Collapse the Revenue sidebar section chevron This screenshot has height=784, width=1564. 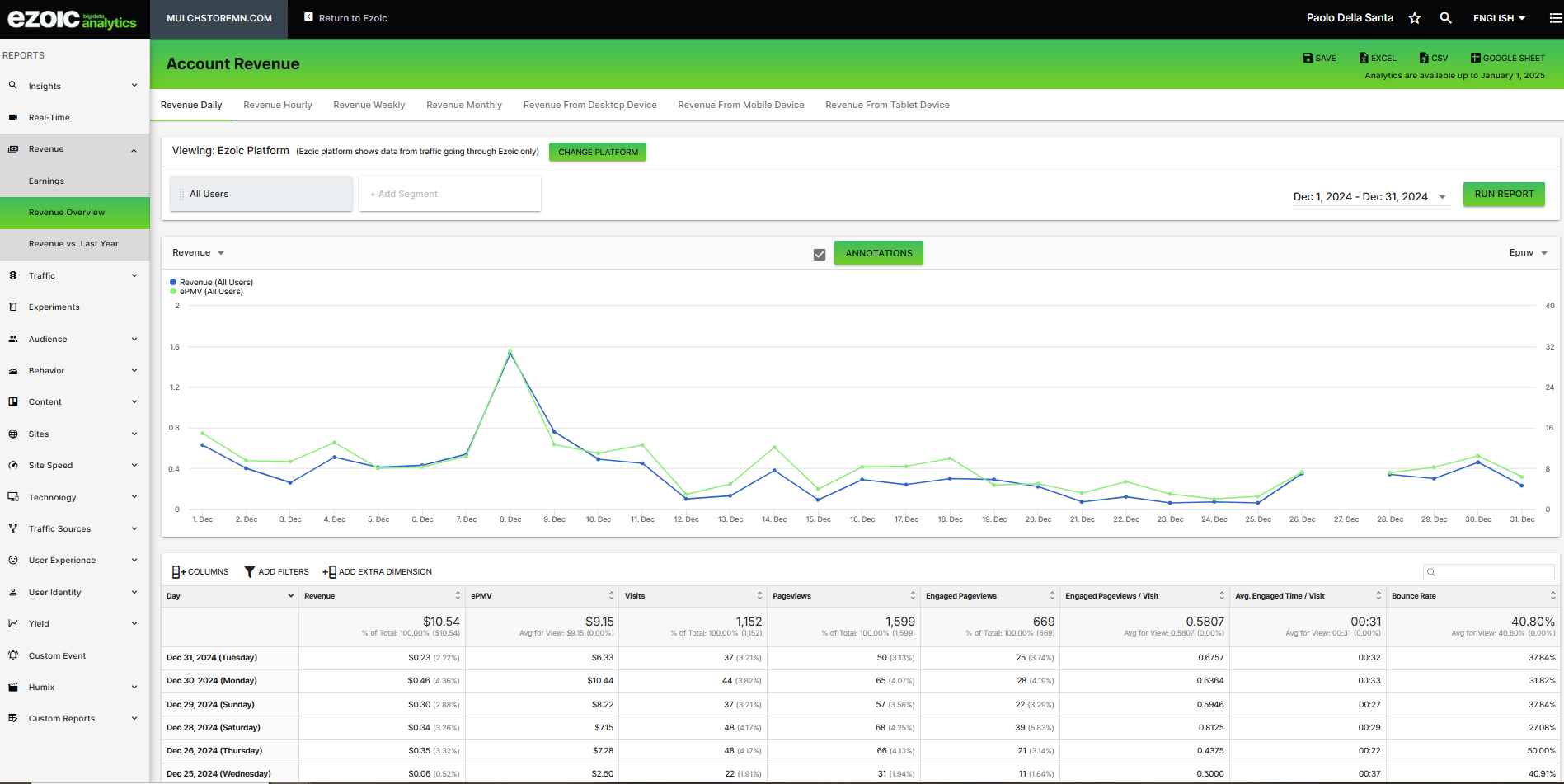[134, 149]
